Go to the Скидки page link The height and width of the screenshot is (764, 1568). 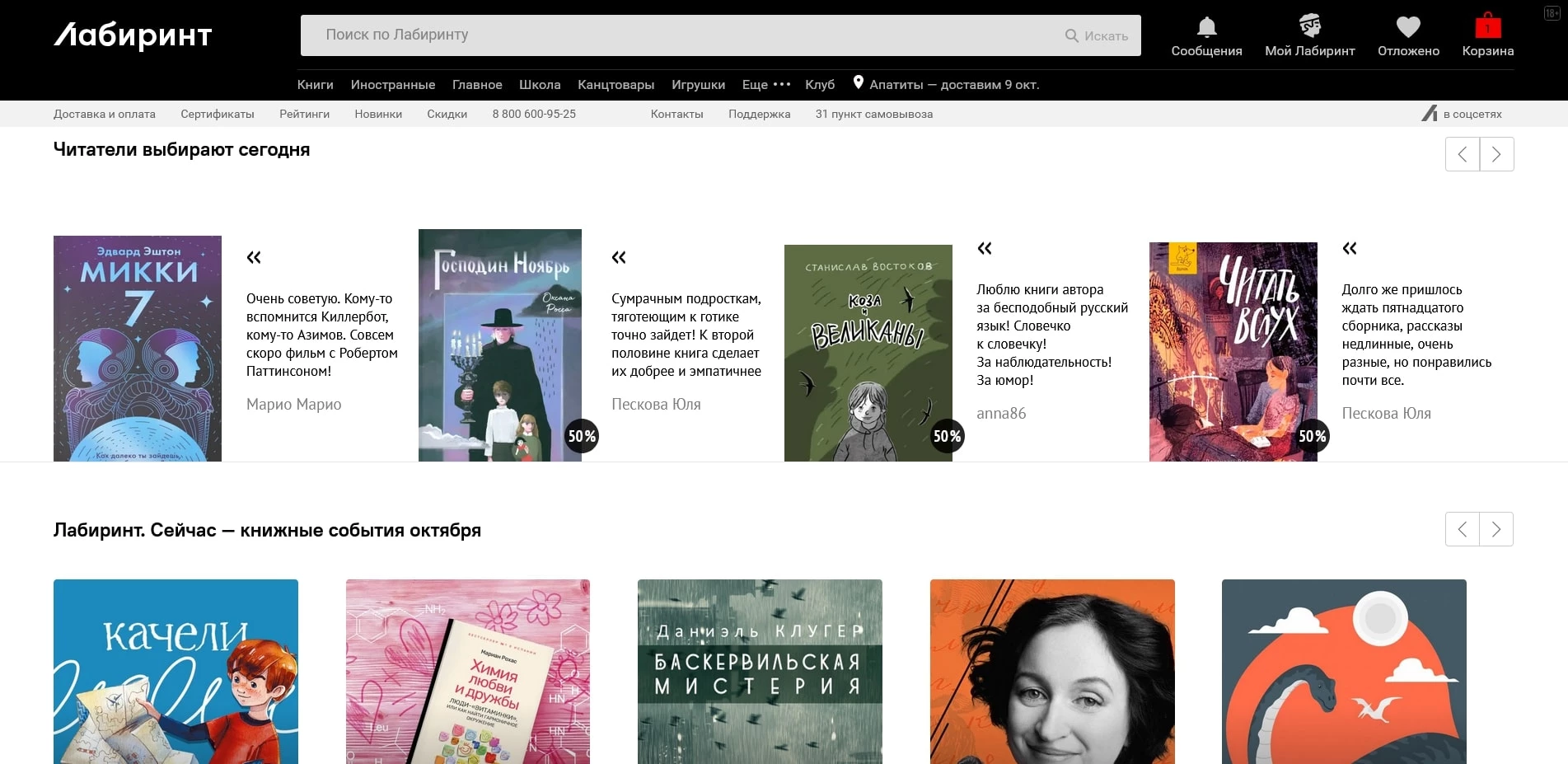point(447,114)
